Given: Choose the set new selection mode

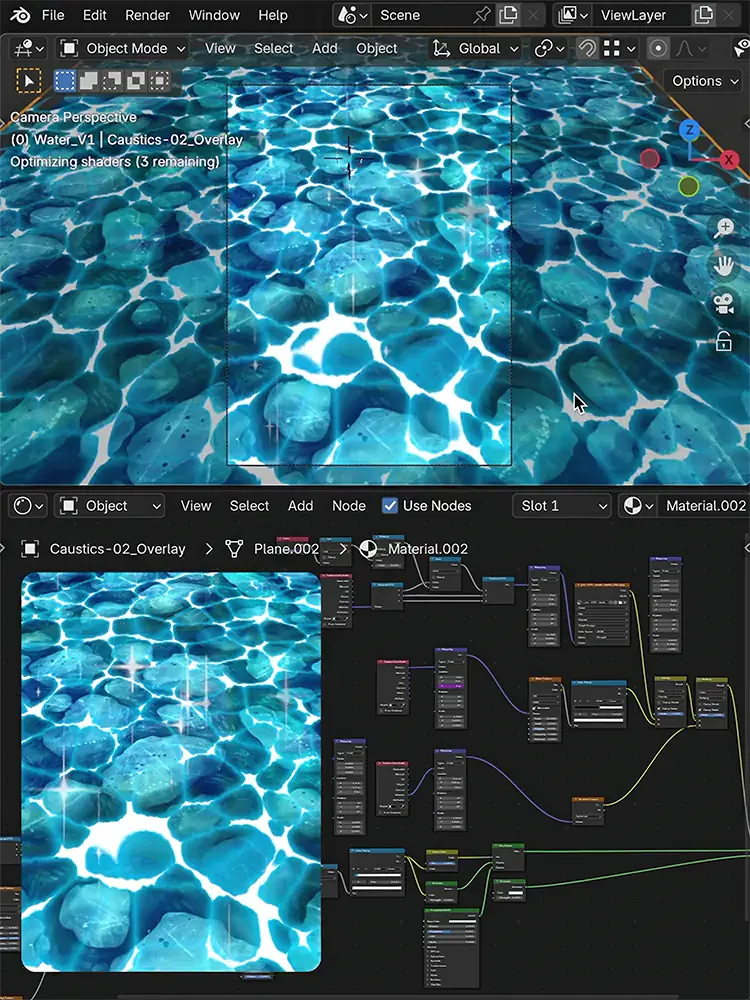Looking at the screenshot, I should coord(64,81).
